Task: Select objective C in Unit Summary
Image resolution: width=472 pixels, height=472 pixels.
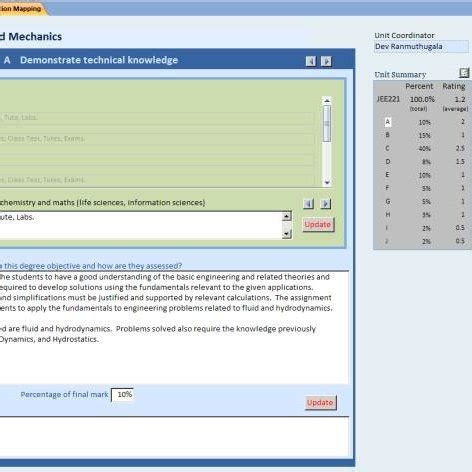Action: (x=387, y=148)
